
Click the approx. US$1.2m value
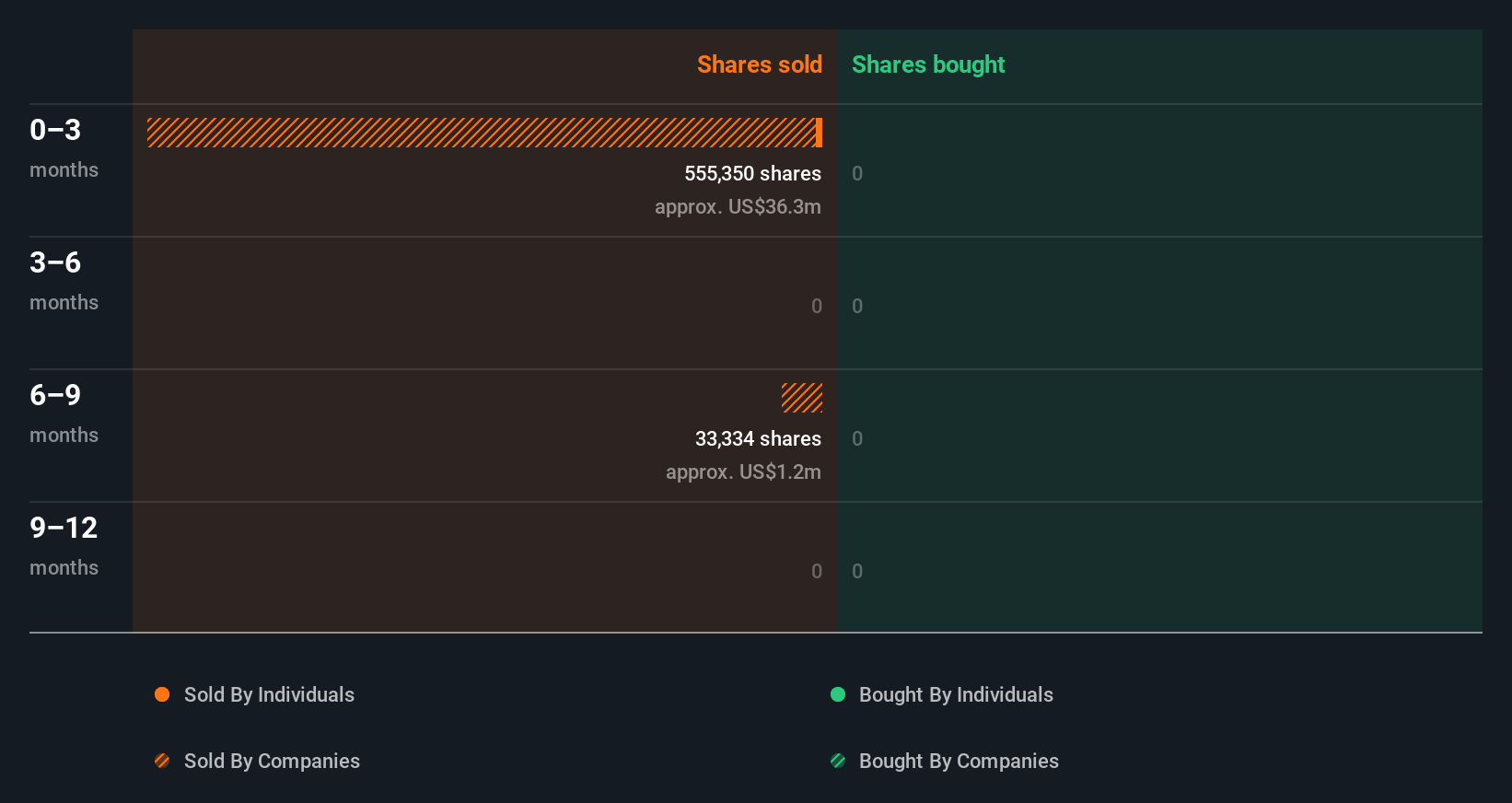[743, 471]
